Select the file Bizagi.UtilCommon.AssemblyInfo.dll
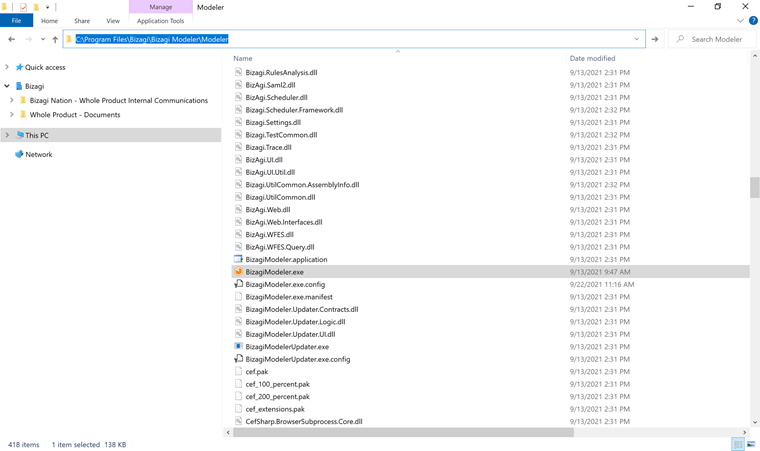 (x=302, y=185)
